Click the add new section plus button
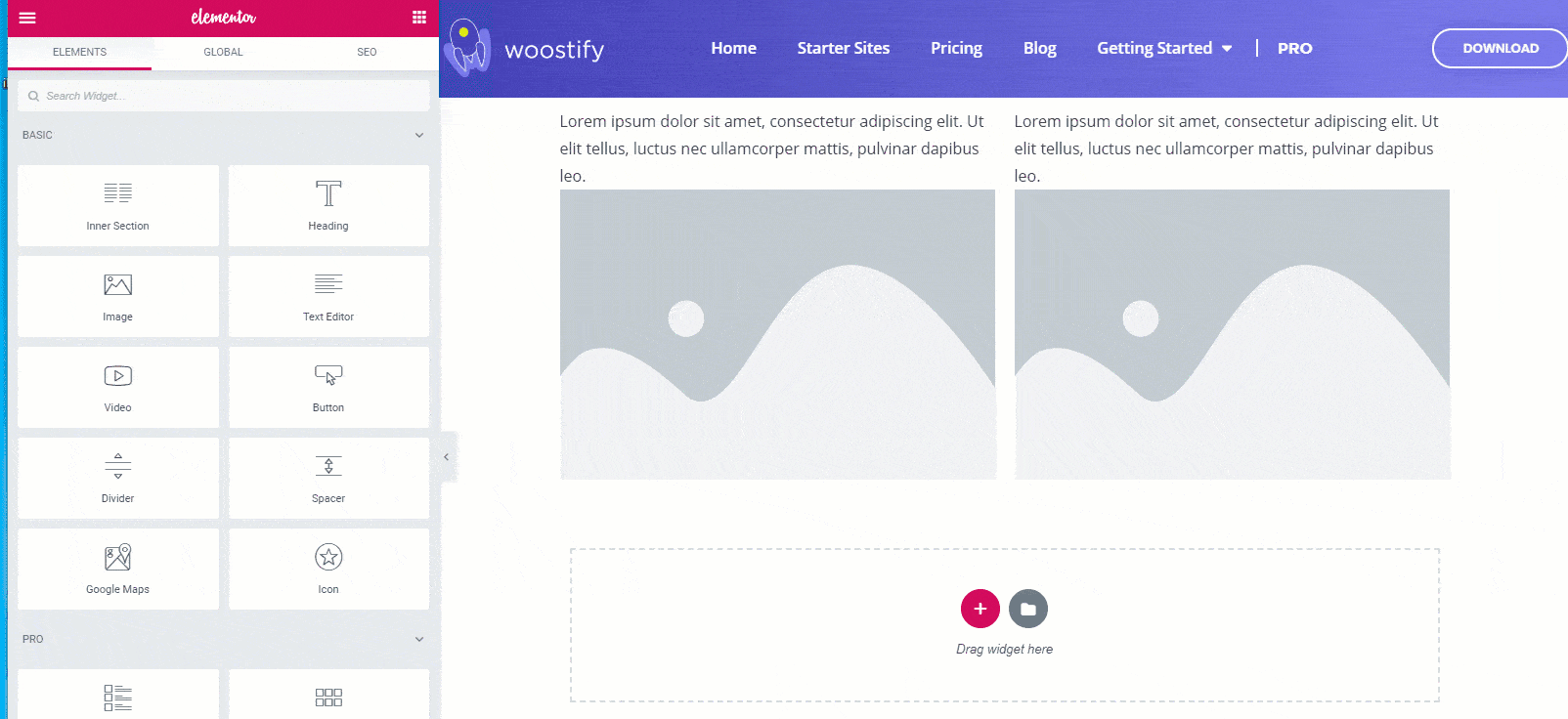Viewport: 1568px width, 719px height. [980, 609]
